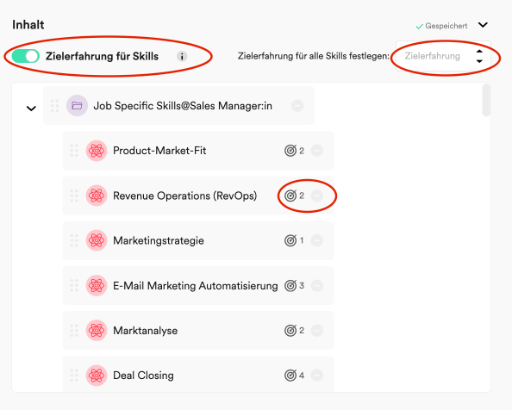Click the Marketingstrategie skill atom icon
Screen dimensions: 512x410
[x=96, y=240]
